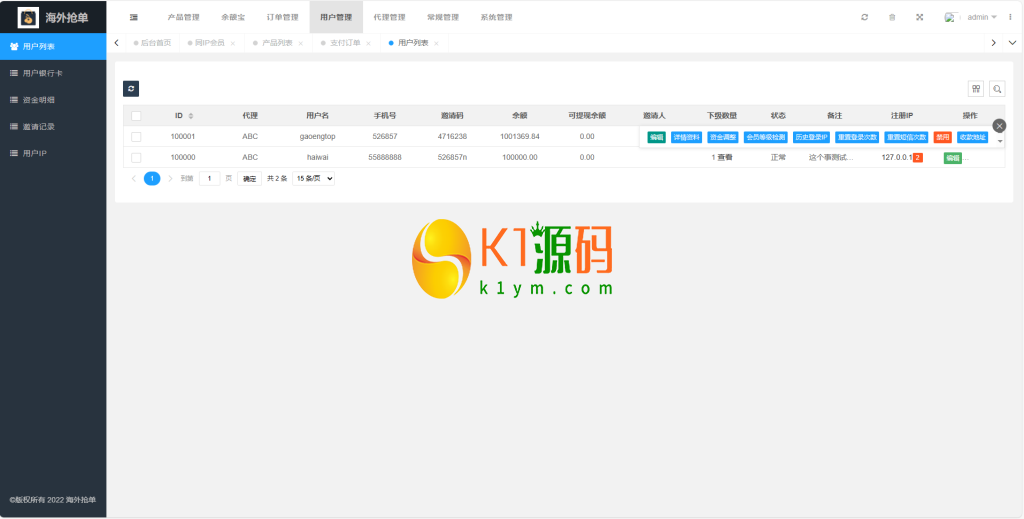Screen dimensions: 1024x519
Task: Switch to the 支付订单 tab
Action: (345, 43)
